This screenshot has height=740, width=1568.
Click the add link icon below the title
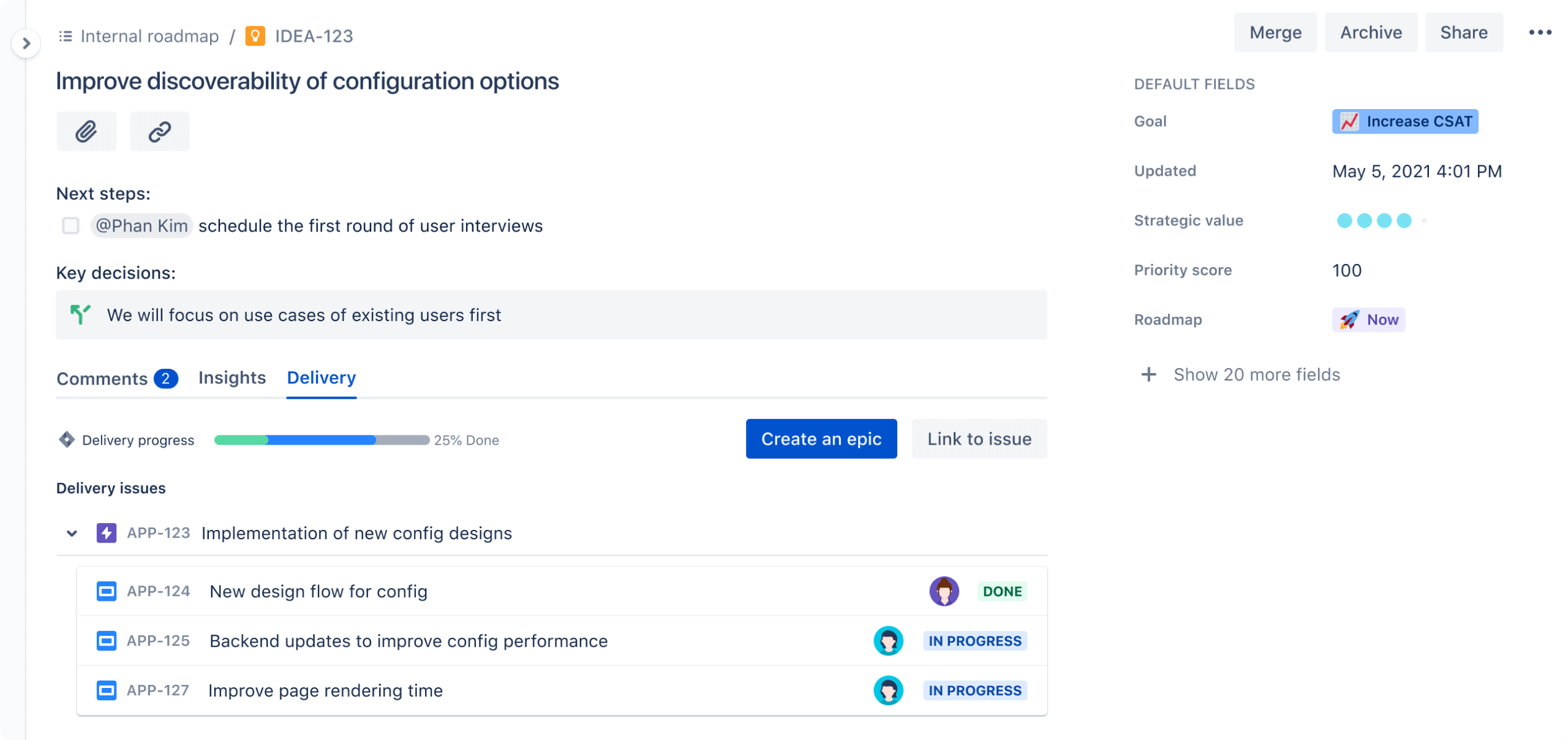click(159, 130)
